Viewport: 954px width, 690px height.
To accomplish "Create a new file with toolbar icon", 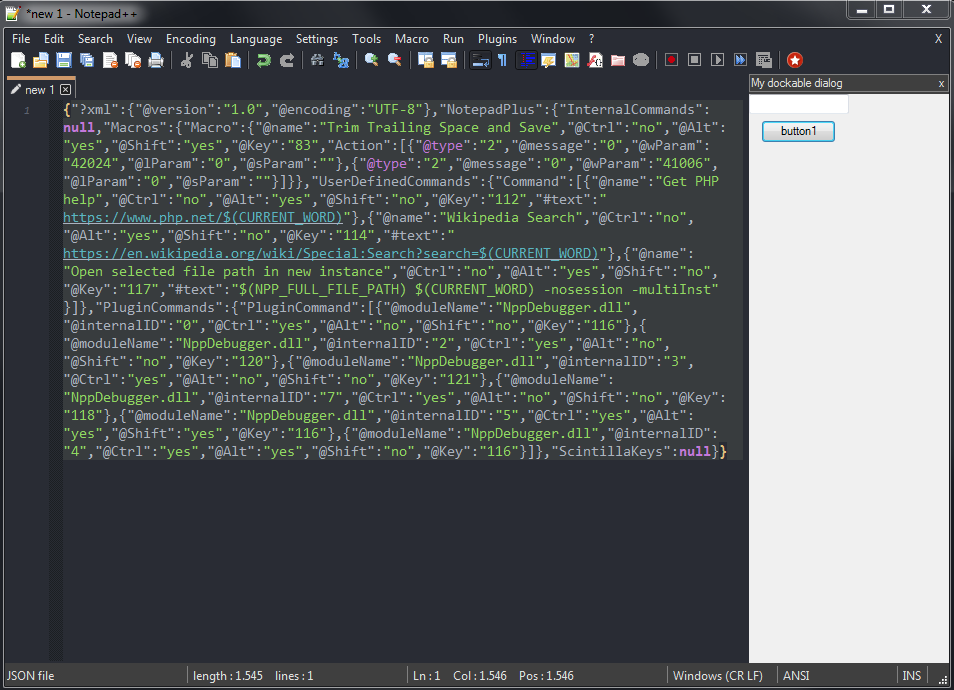I will click(18, 61).
